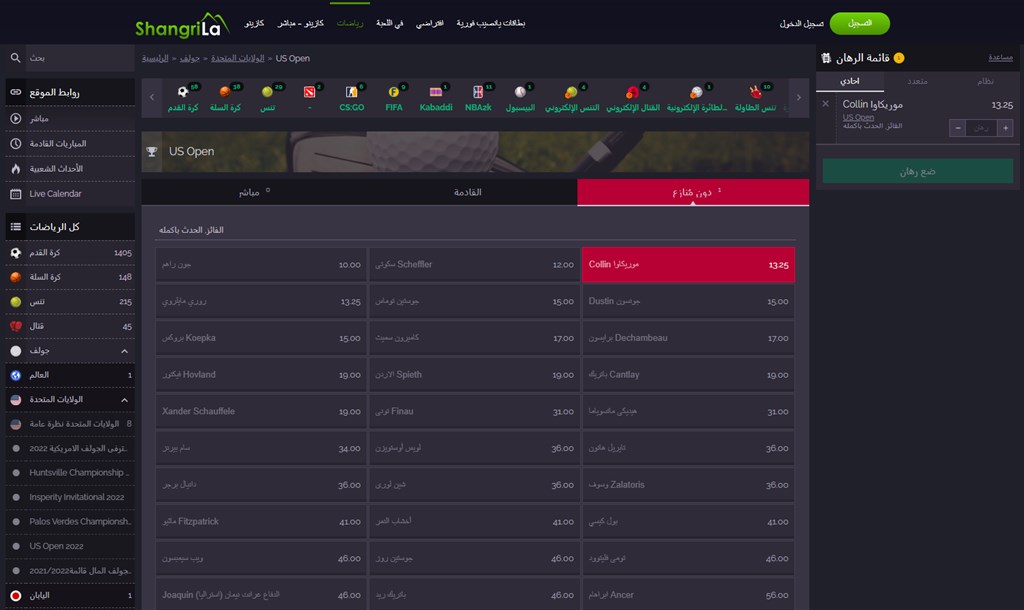Screen dimensions: 1024x610
Task: Click the search input box
Action: tap(80, 58)
